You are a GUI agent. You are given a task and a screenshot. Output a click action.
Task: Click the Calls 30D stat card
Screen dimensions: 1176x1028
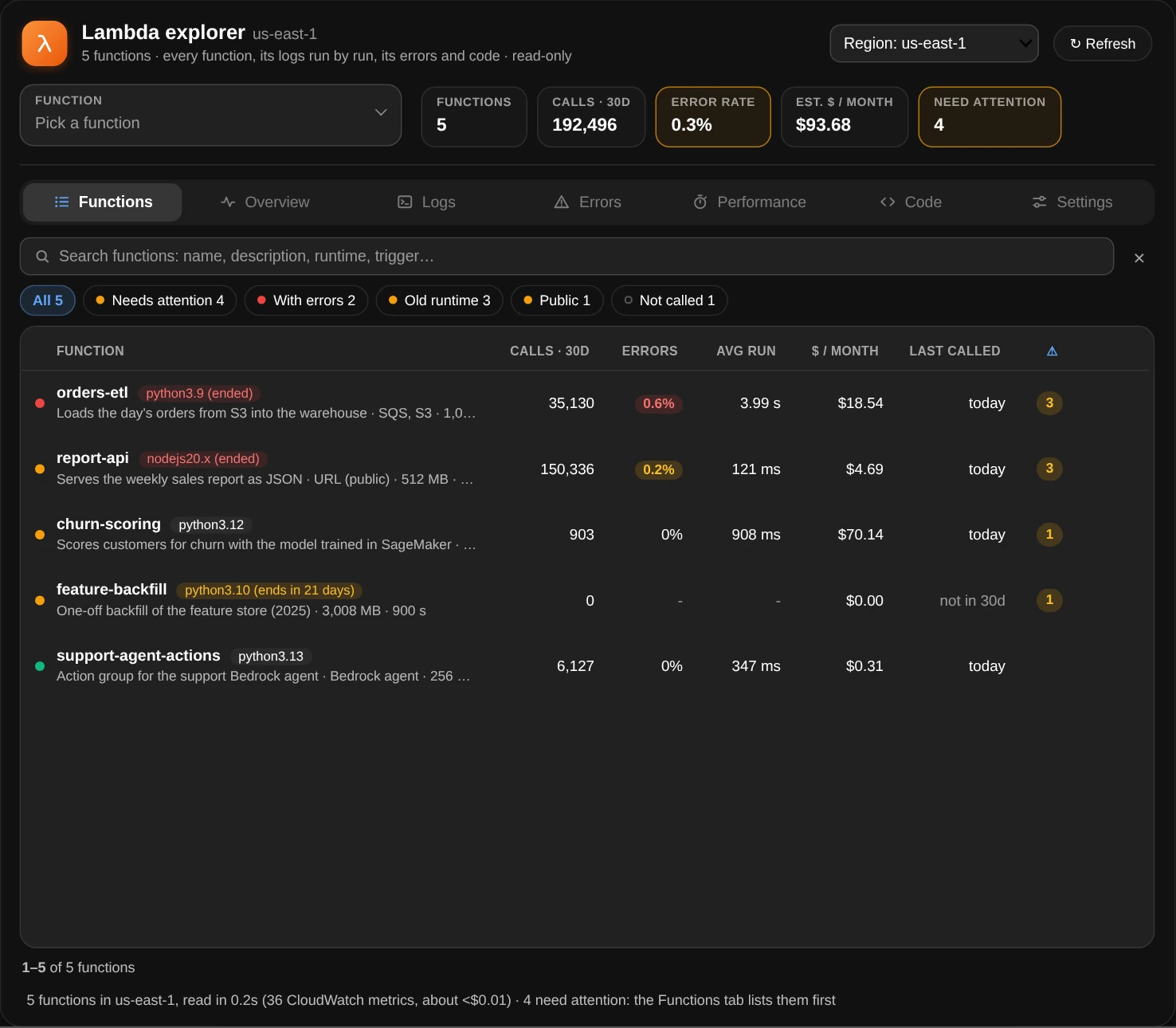(x=591, y=117)
